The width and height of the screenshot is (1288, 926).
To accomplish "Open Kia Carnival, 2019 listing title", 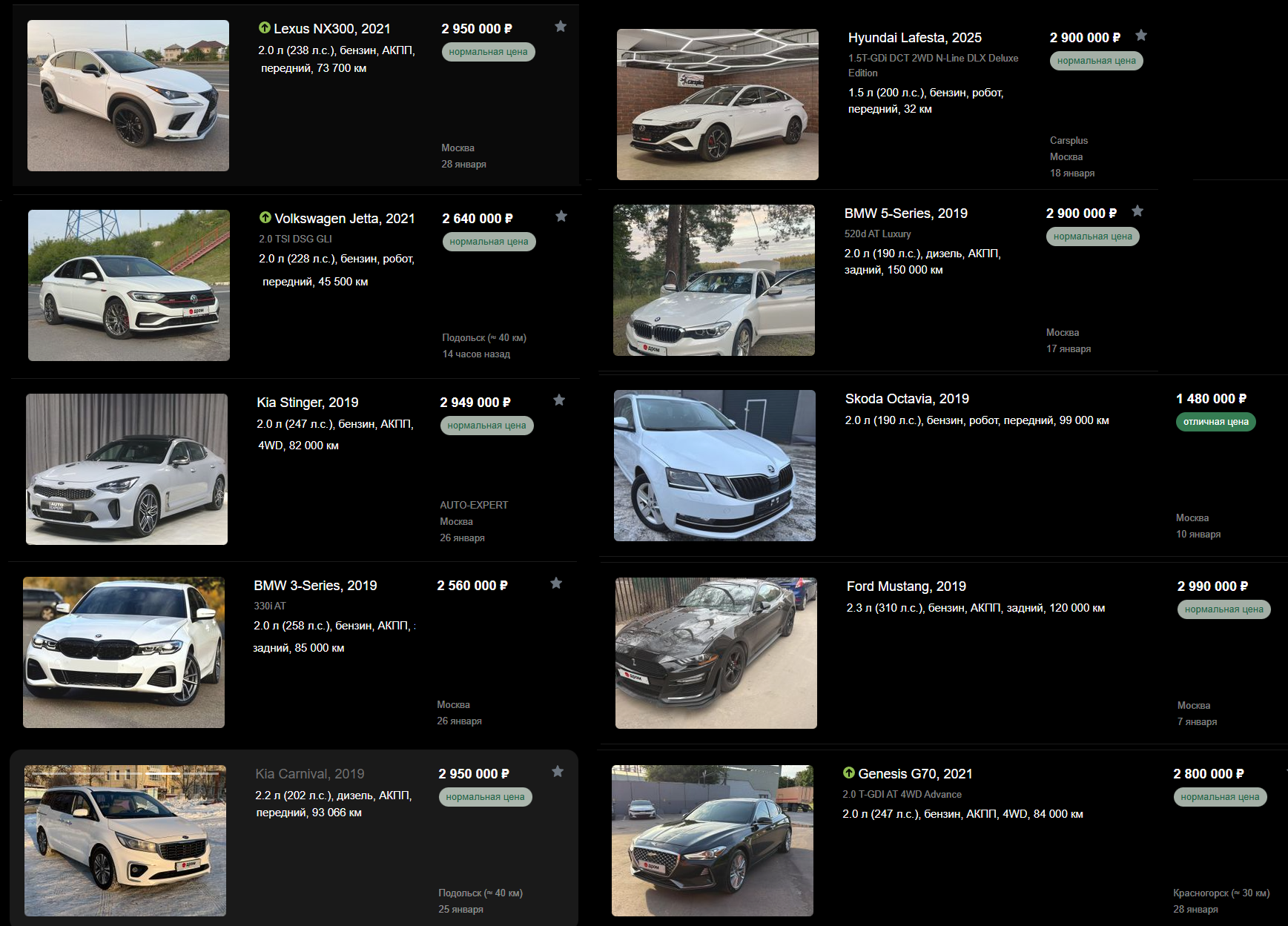I will coord(310,774).
